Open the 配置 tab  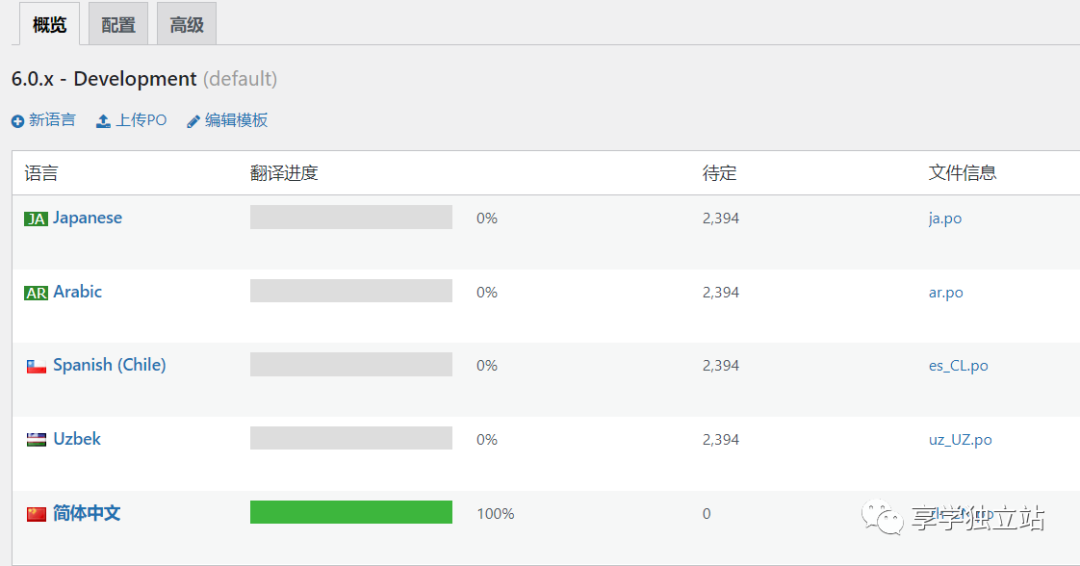pos(118,25)
